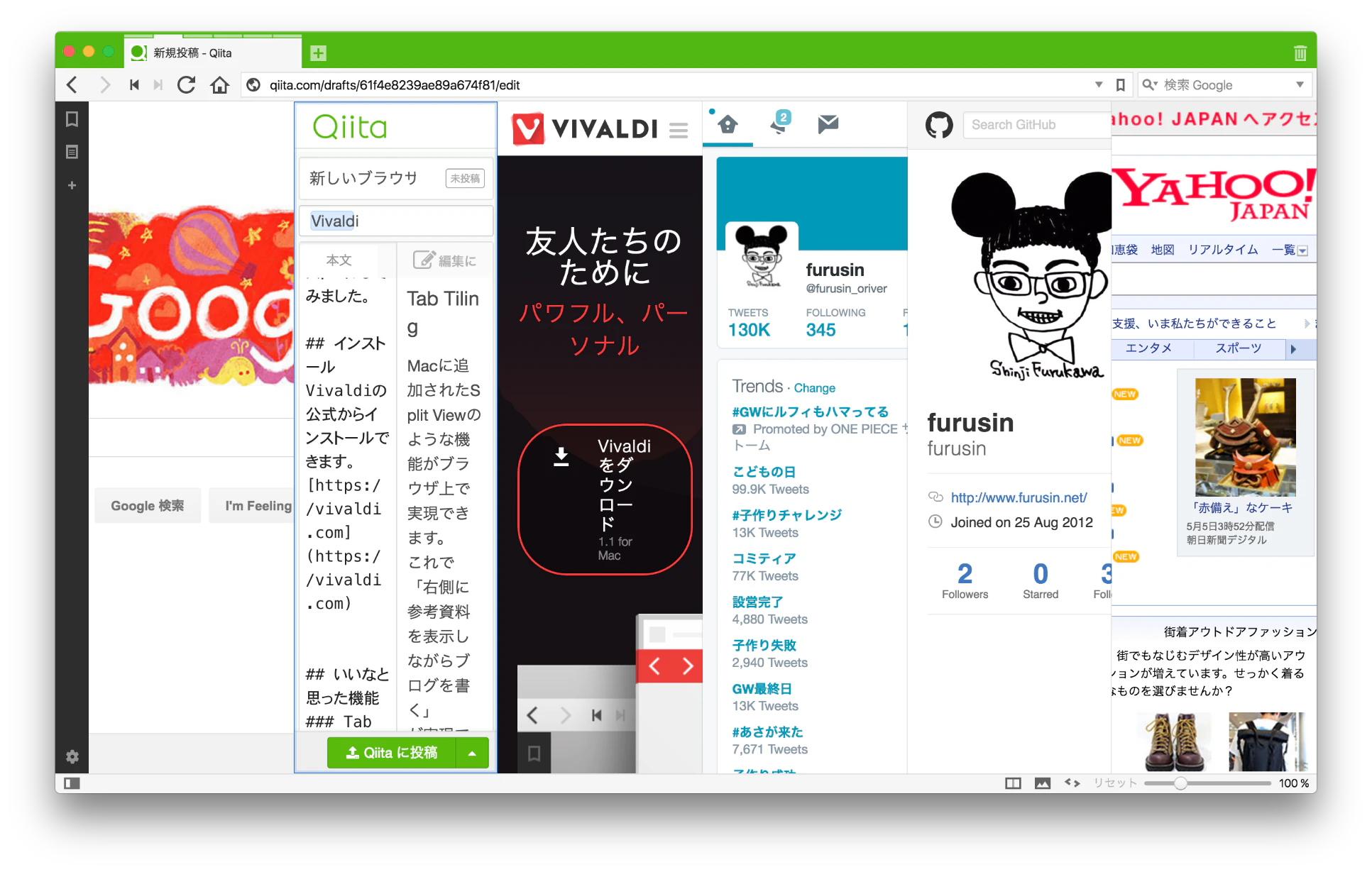
Task: Click the search engine magnifier icon
Action: tap(1149, 85)
